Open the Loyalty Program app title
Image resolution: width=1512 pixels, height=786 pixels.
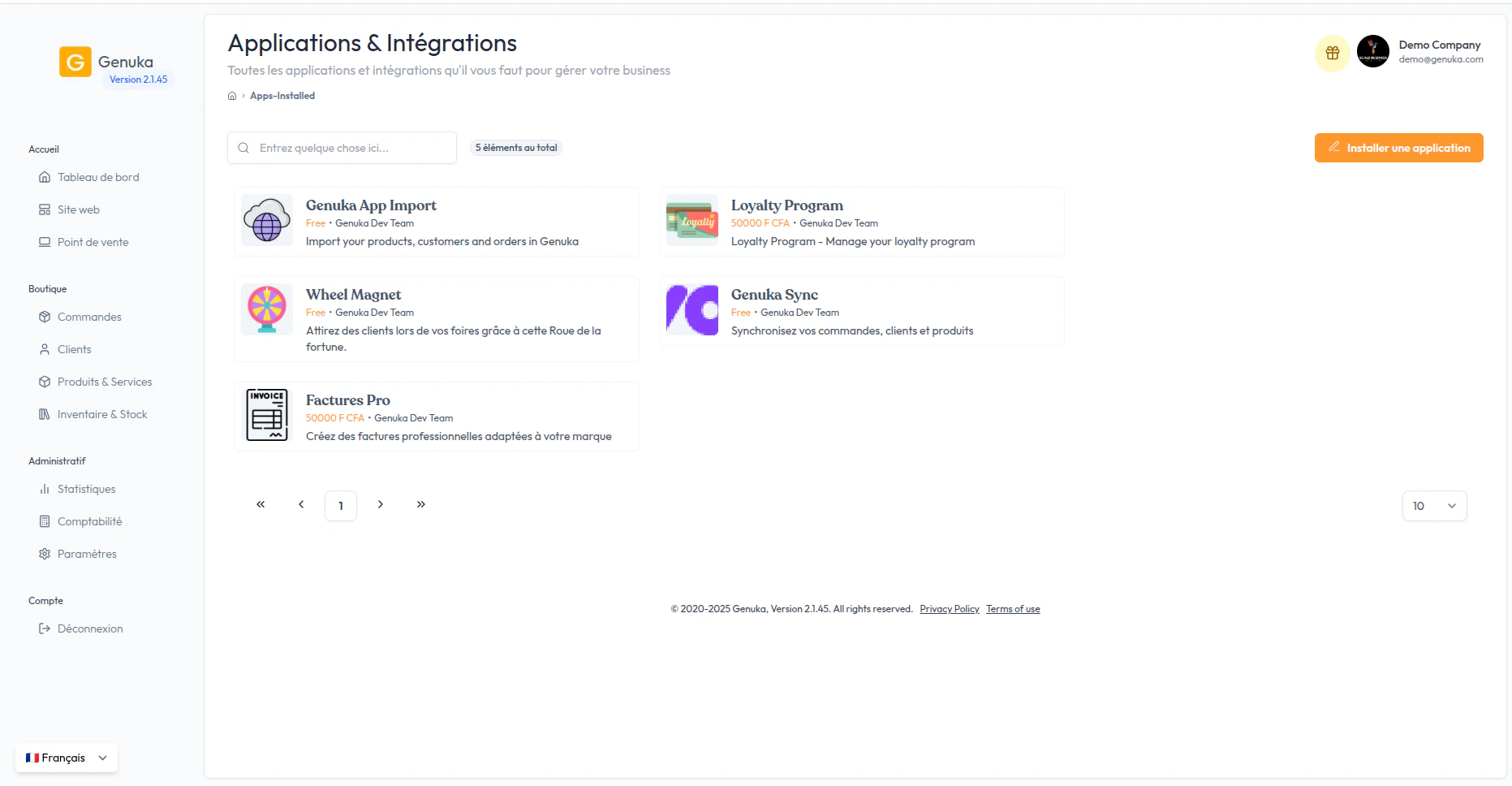[787, 205]
